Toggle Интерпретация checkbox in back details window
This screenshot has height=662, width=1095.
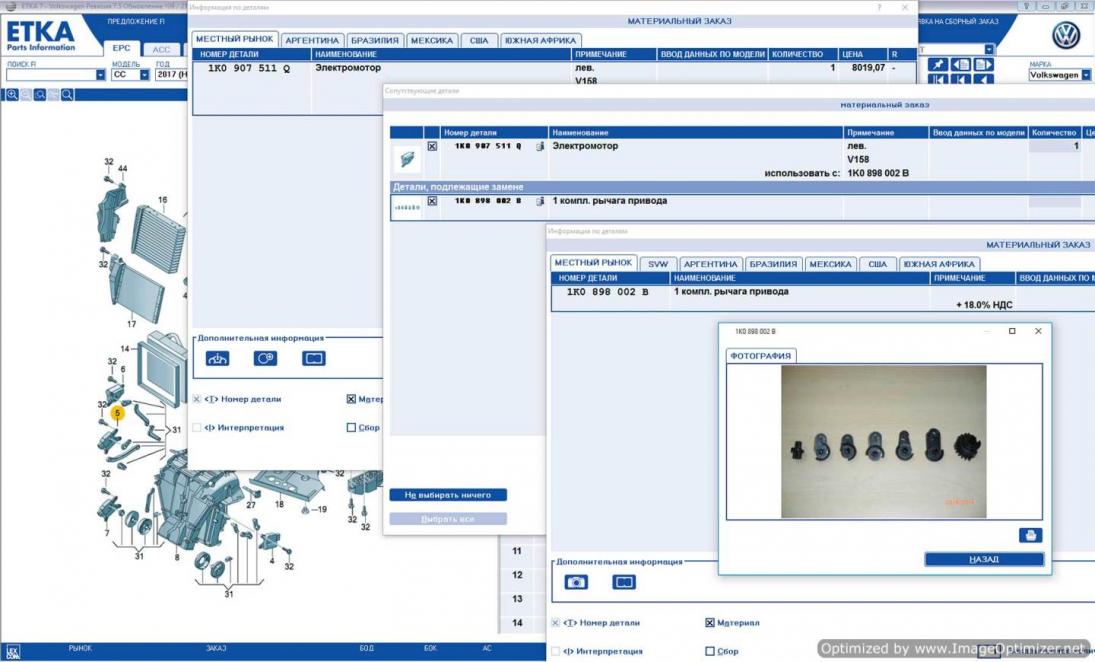[197, 427]
